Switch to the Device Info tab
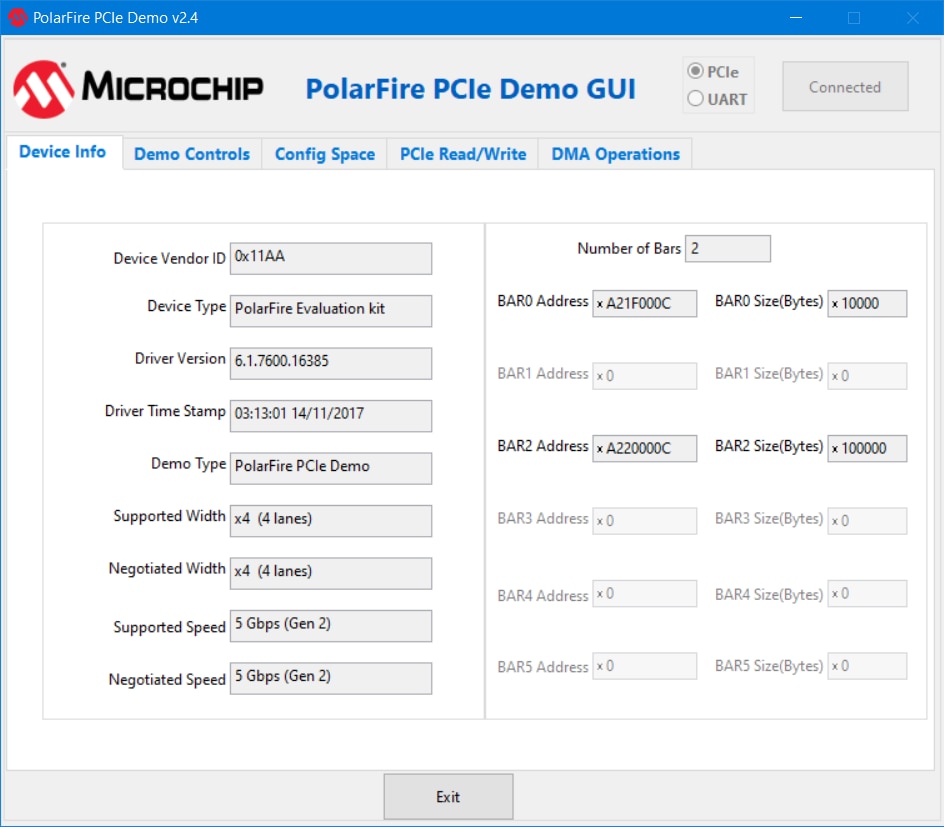Viewport: 944px width, 827px height. [63, 152]
